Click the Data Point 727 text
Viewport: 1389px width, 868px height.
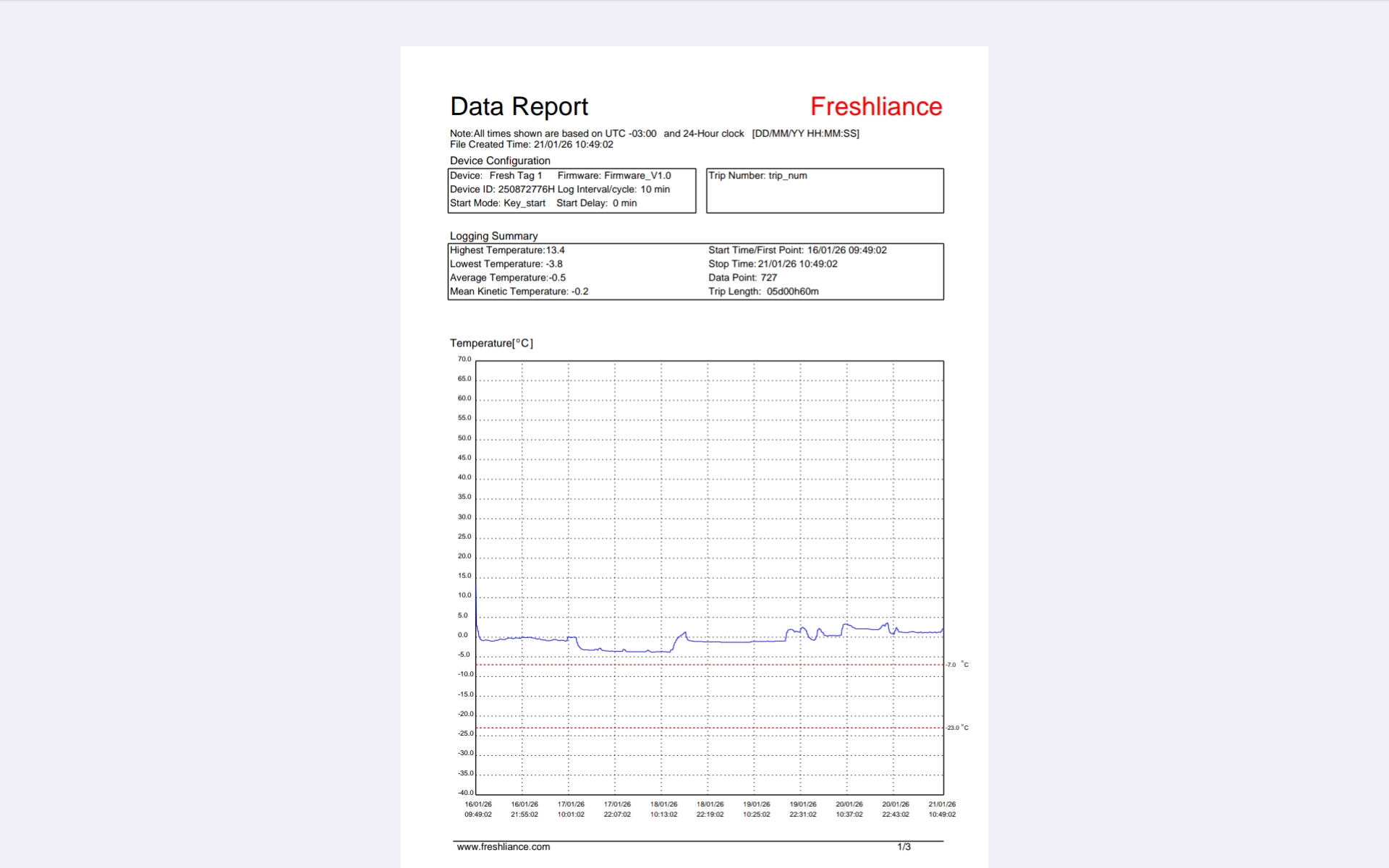(742, 278)
